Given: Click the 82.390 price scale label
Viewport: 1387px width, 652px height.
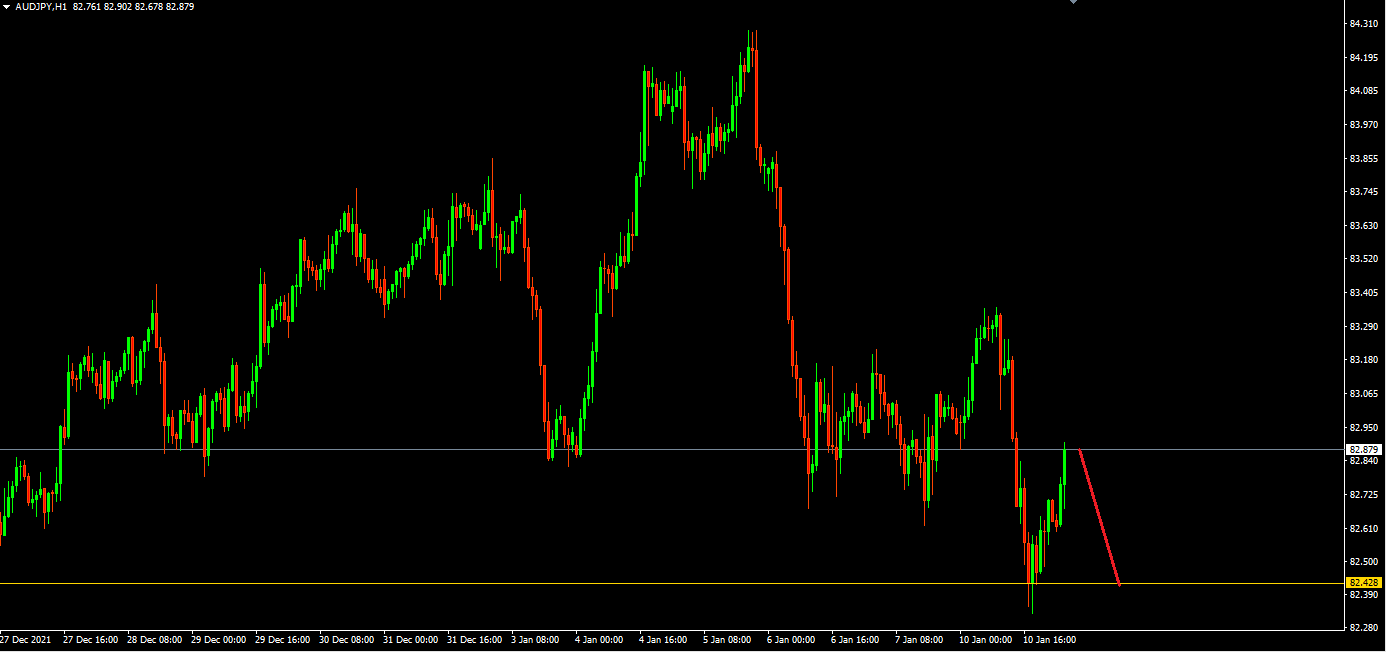Looking at the screenshot, I should click(x=1364, y=595).
